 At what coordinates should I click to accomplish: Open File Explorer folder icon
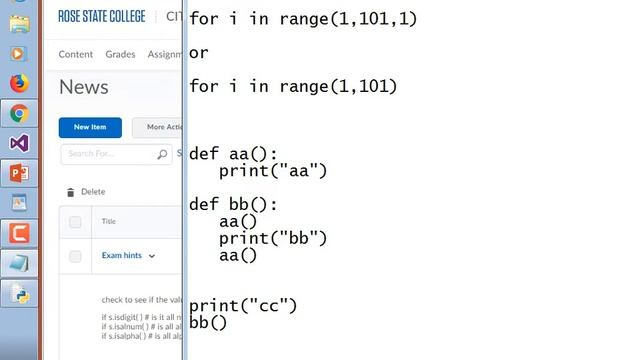point(19,24)
